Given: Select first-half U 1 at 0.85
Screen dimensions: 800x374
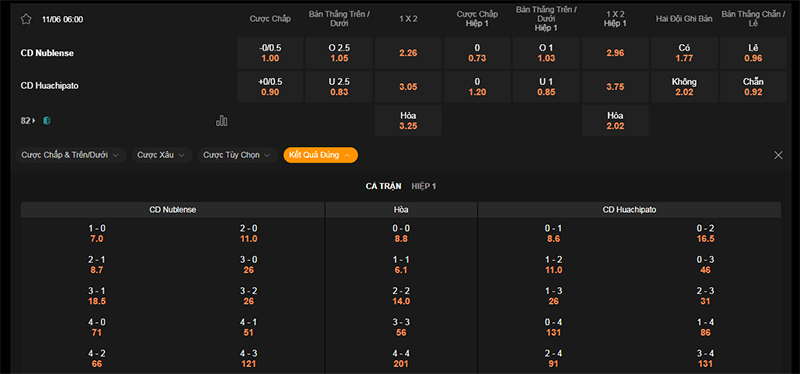Looking at the screenshot, I should tap(546, 87).
